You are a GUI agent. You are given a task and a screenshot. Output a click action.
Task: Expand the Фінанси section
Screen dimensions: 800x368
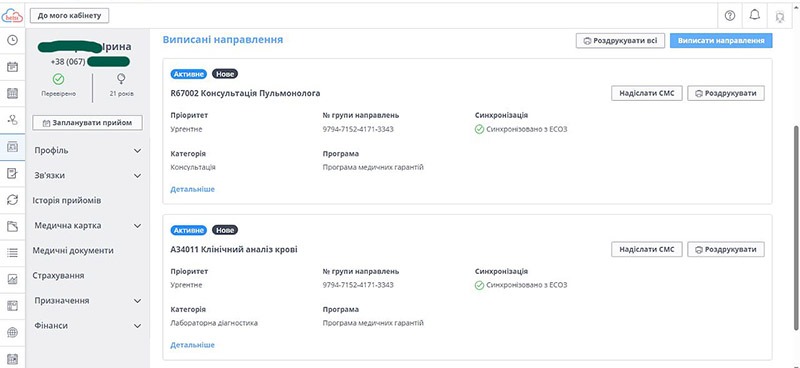point(87,326)
